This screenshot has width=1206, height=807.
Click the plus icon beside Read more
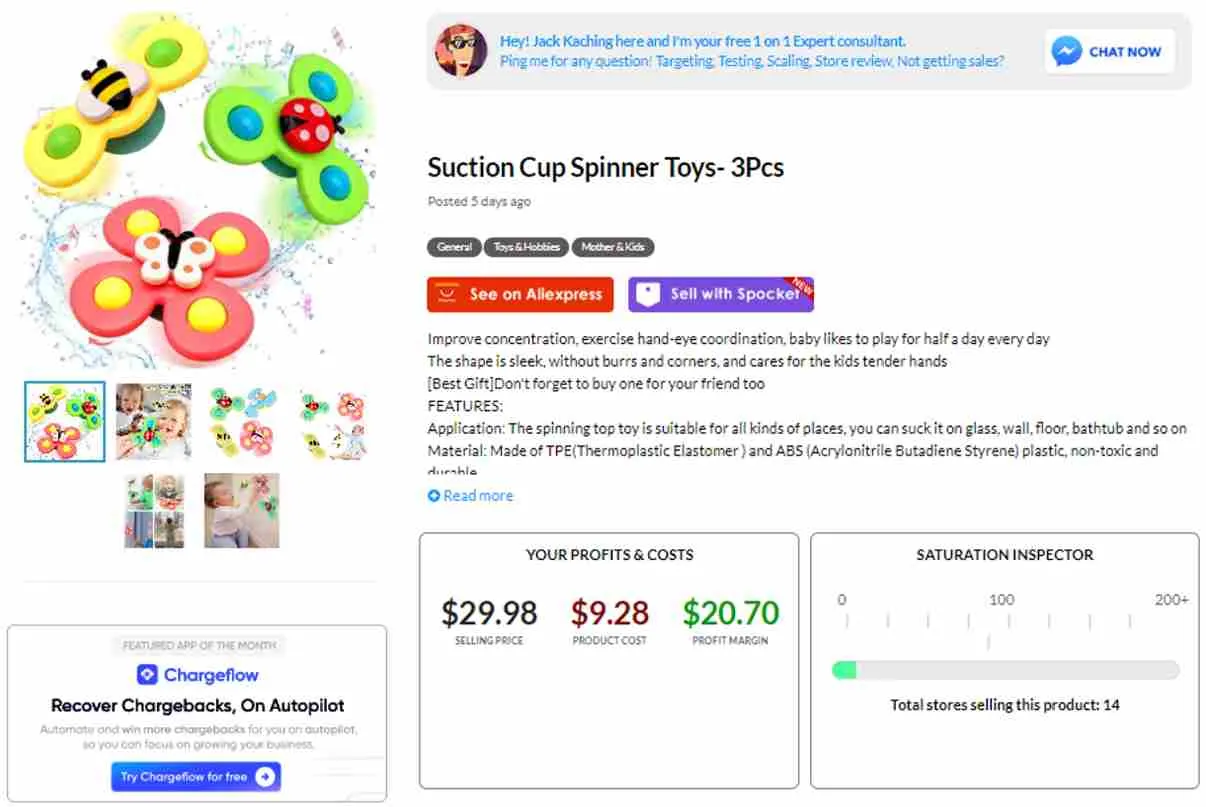pos(434,496)
